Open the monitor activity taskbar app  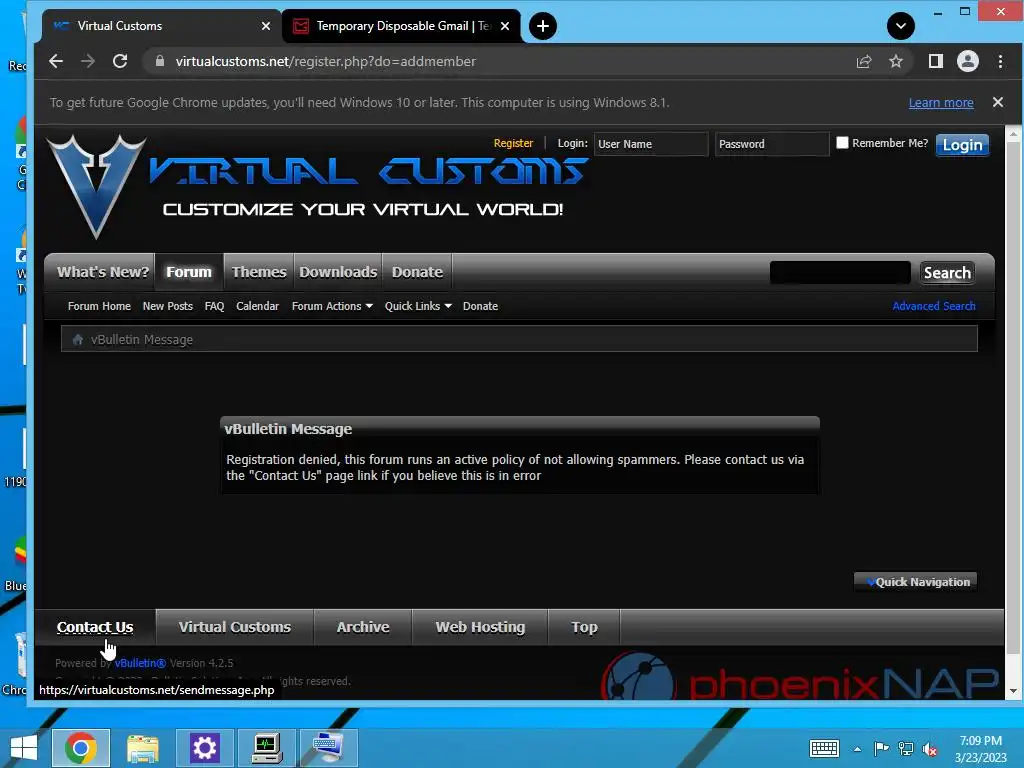tap(266, 748)
